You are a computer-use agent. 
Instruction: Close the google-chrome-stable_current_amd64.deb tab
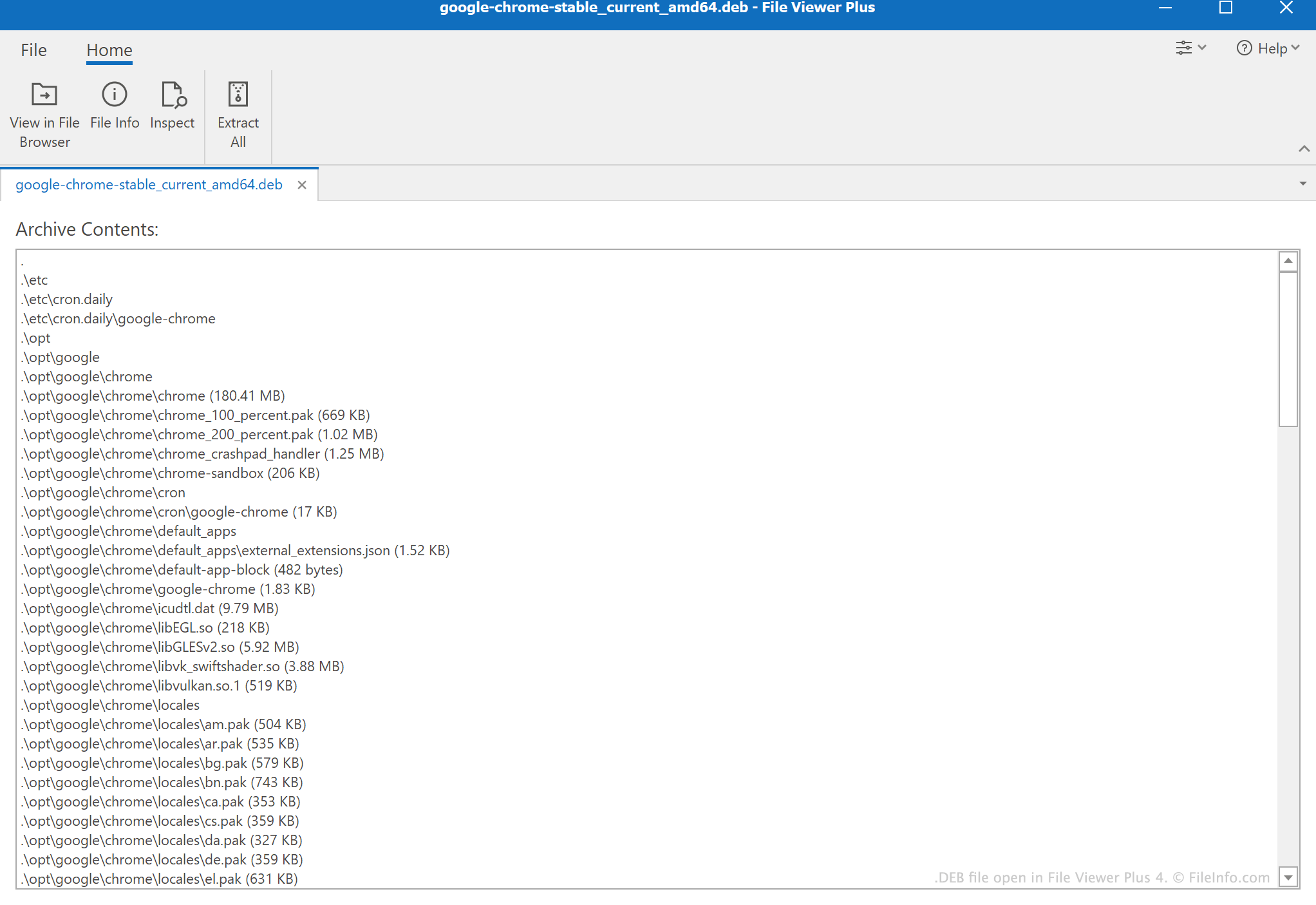coord(301,184)
